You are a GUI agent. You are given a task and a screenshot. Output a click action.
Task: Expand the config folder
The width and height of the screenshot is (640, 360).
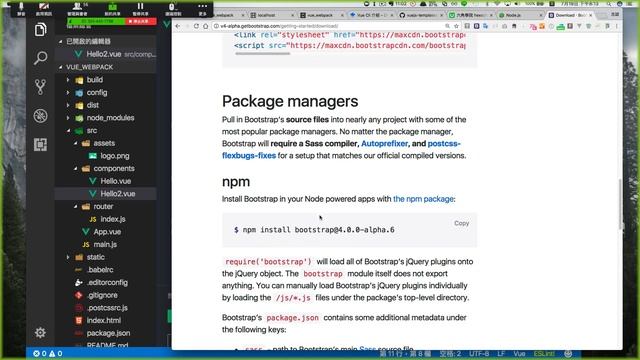[x=97, y=93]
